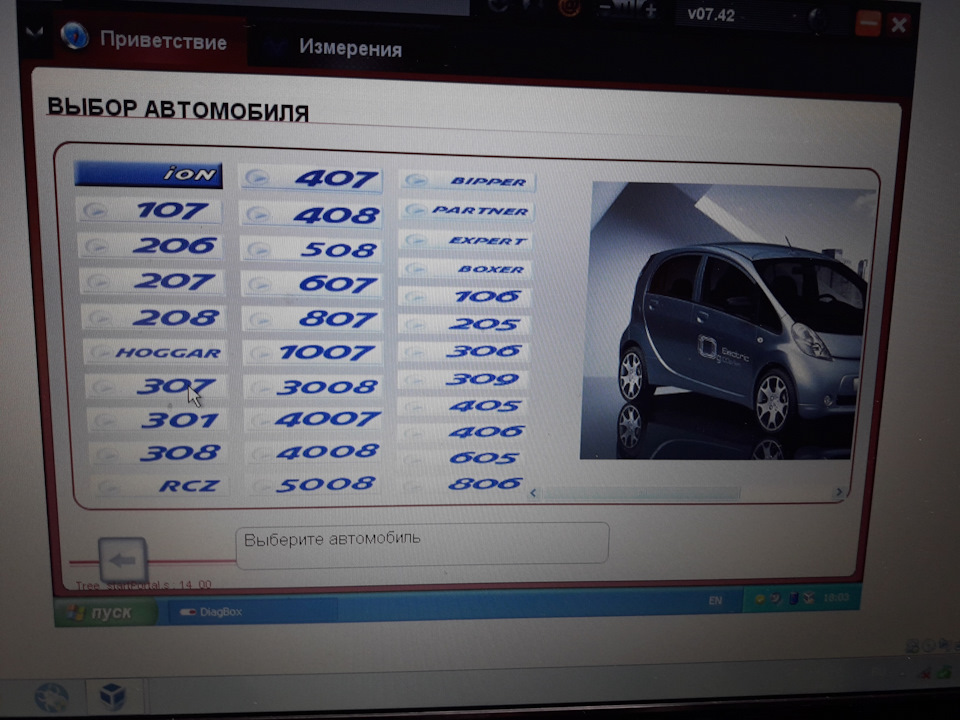Select the 407 model
960x720 pixels.
pos(311,179)
